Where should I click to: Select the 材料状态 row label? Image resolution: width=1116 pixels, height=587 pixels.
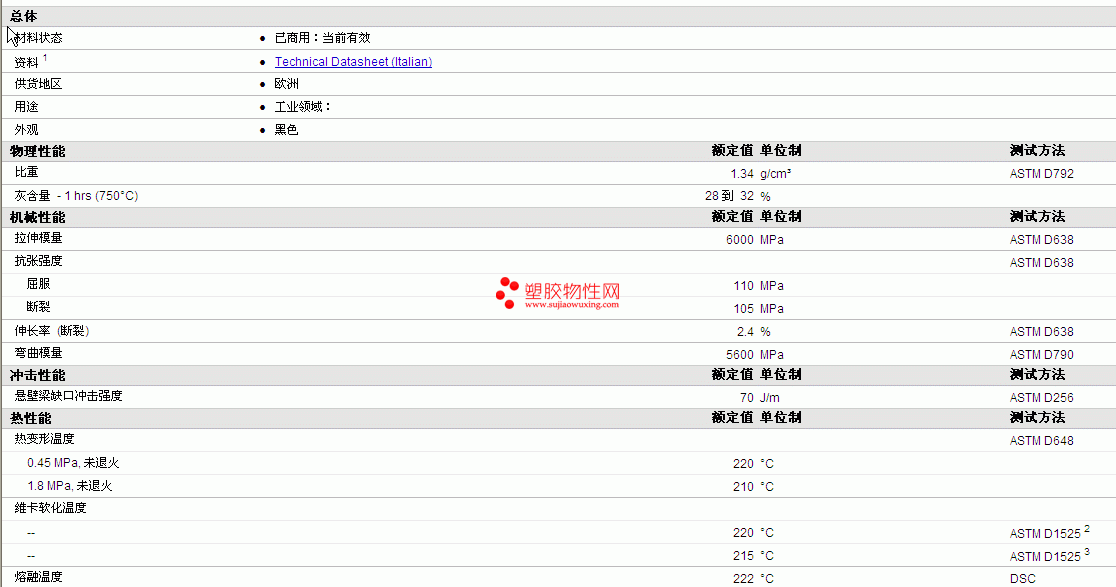coord(38,38)
